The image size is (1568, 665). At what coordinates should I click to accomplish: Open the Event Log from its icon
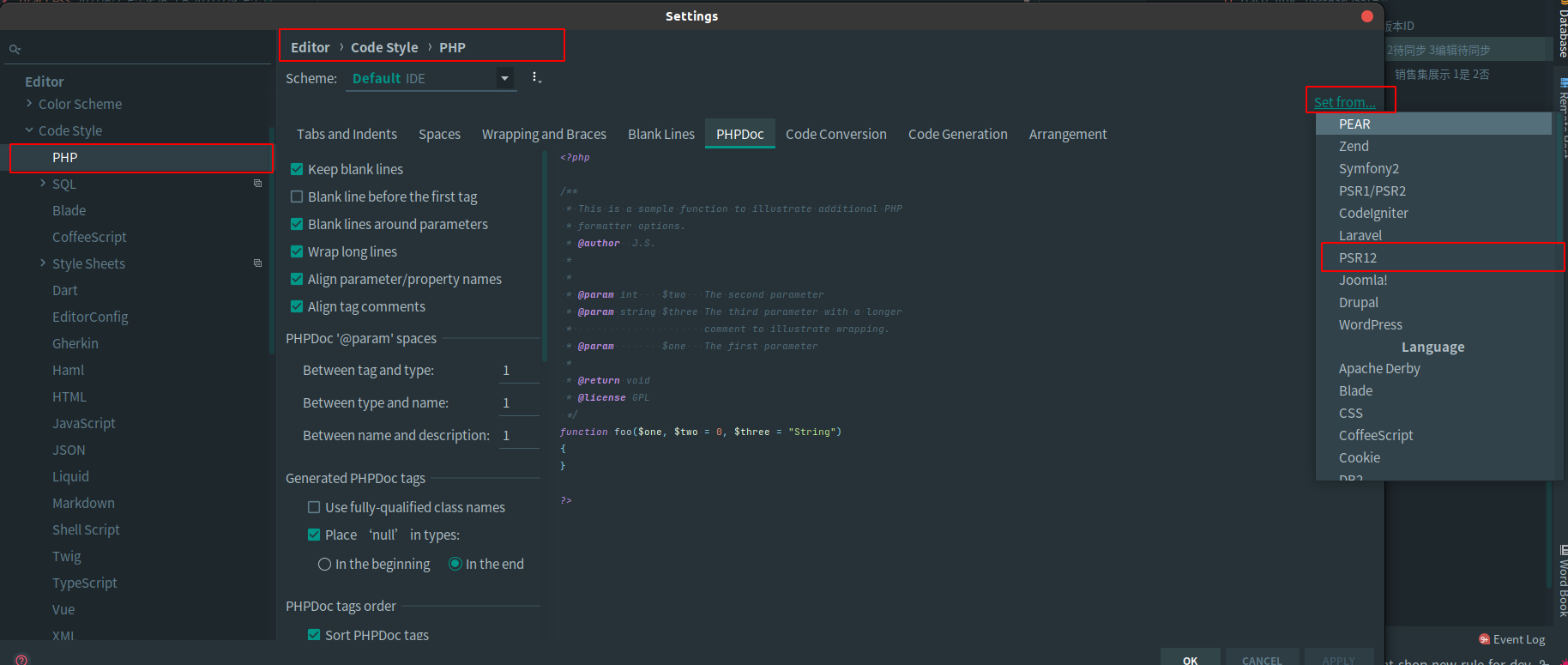click(x=1484, y=639)
